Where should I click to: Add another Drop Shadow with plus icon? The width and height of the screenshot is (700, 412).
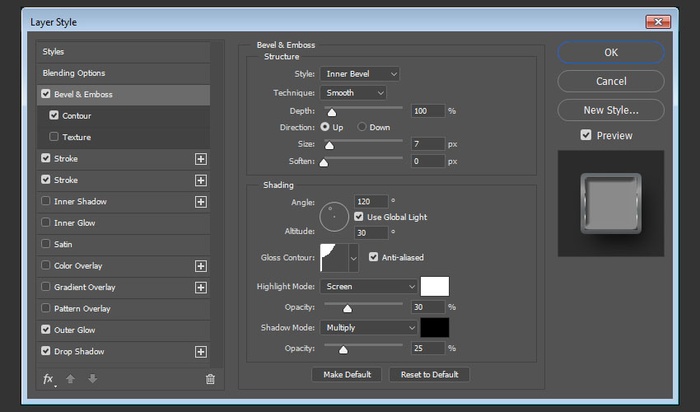click(x=201, y=352)
